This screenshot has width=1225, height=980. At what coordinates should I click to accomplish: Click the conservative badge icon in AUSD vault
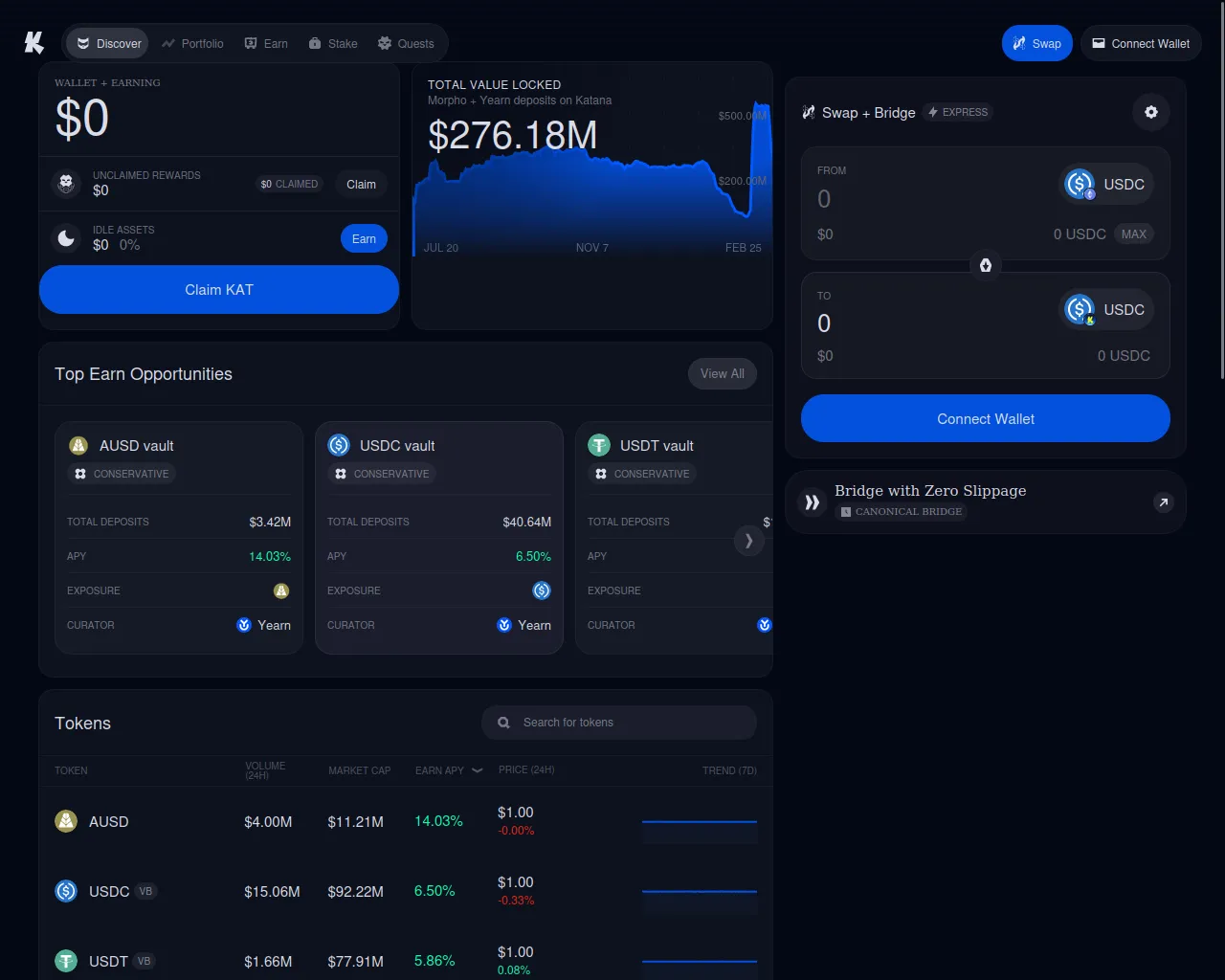click(80, 474)
